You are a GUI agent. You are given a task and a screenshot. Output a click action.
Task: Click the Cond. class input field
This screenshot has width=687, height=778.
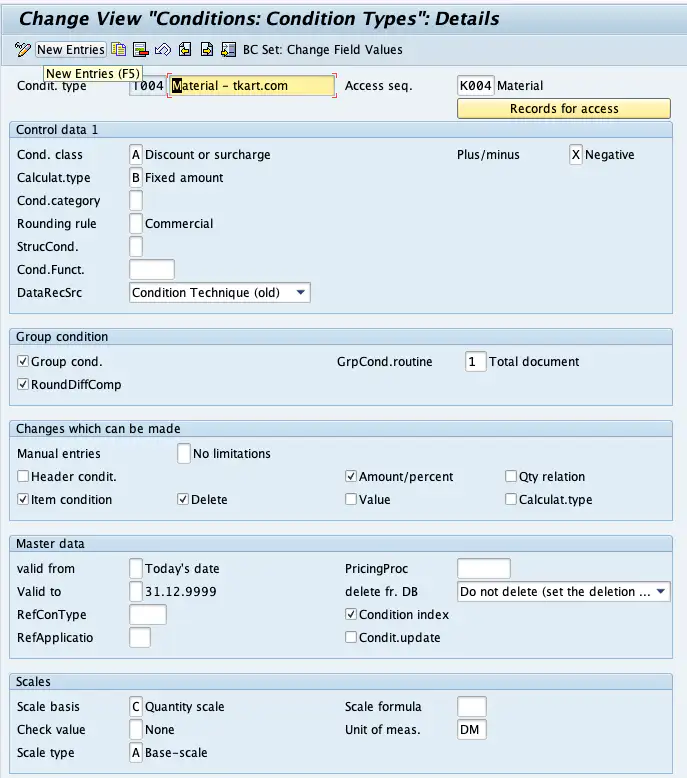[135, 155]
